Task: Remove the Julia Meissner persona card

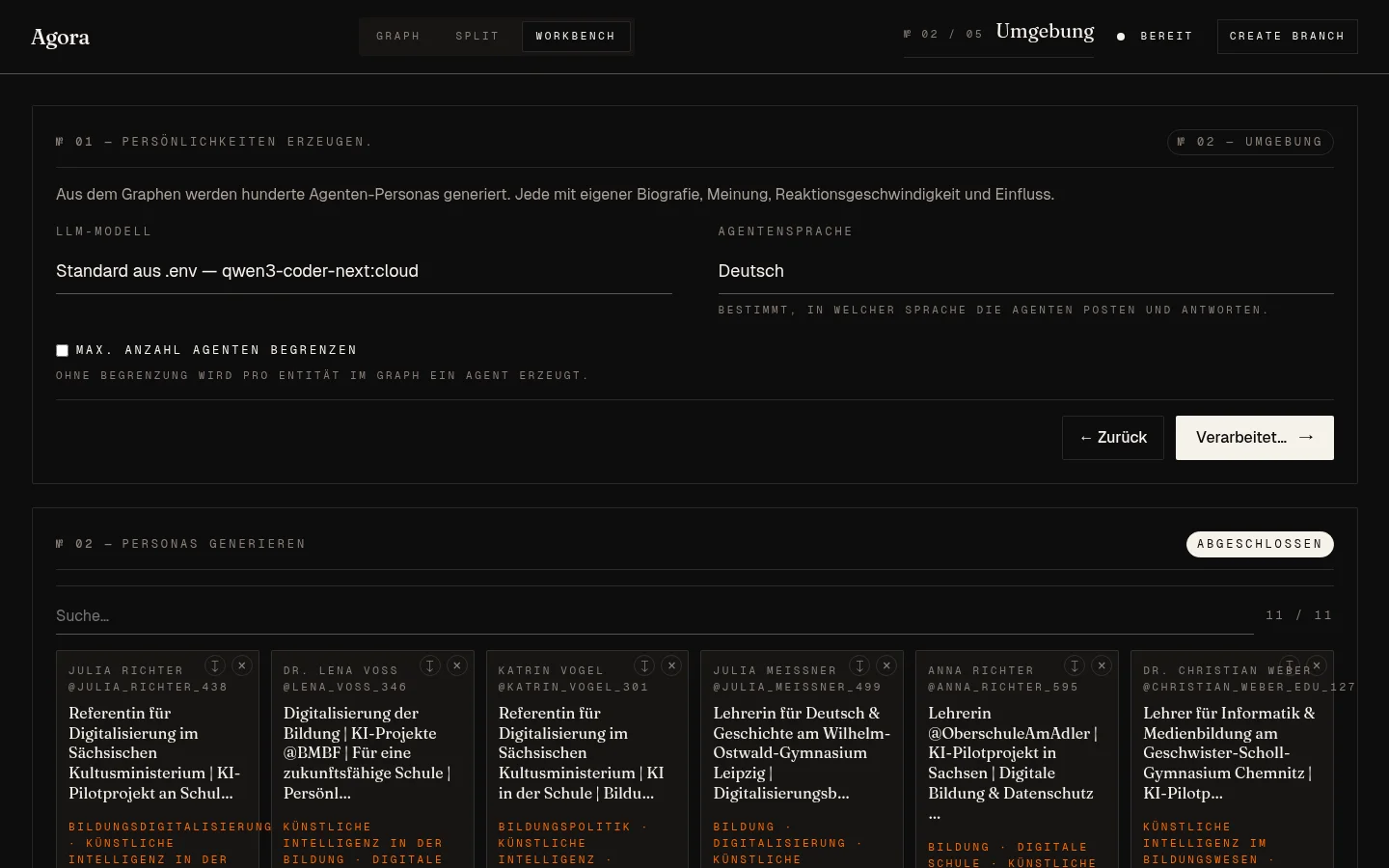Action: (886, 665)
